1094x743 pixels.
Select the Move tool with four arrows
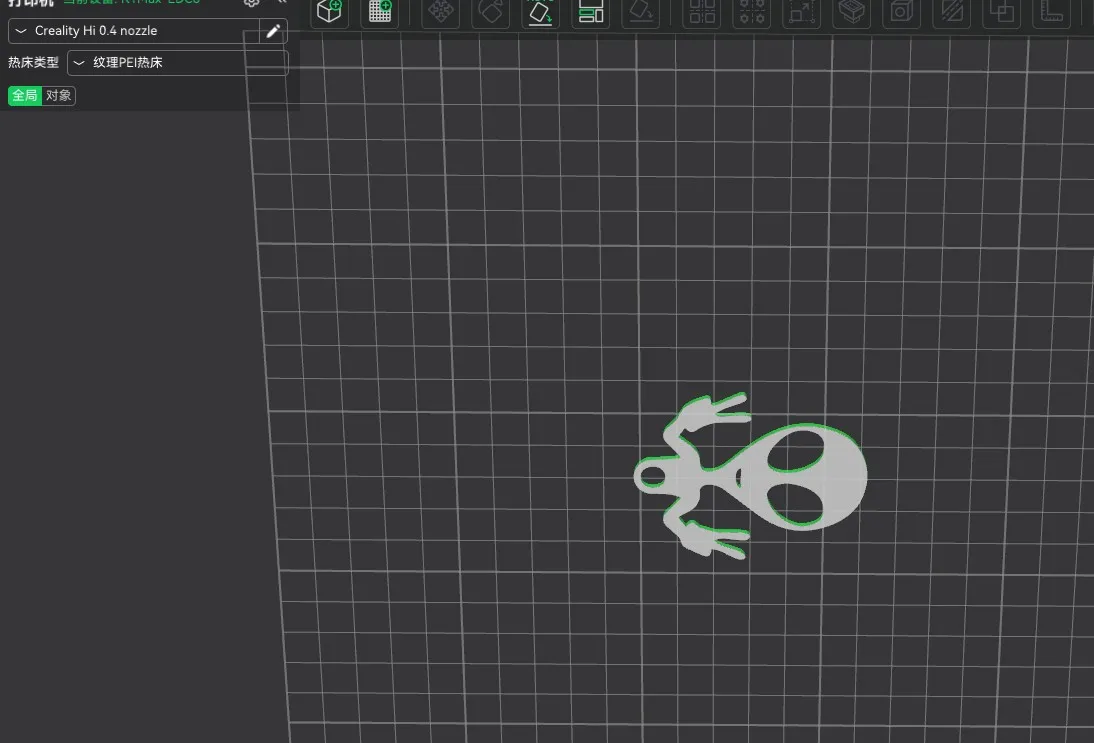[440, 11]
